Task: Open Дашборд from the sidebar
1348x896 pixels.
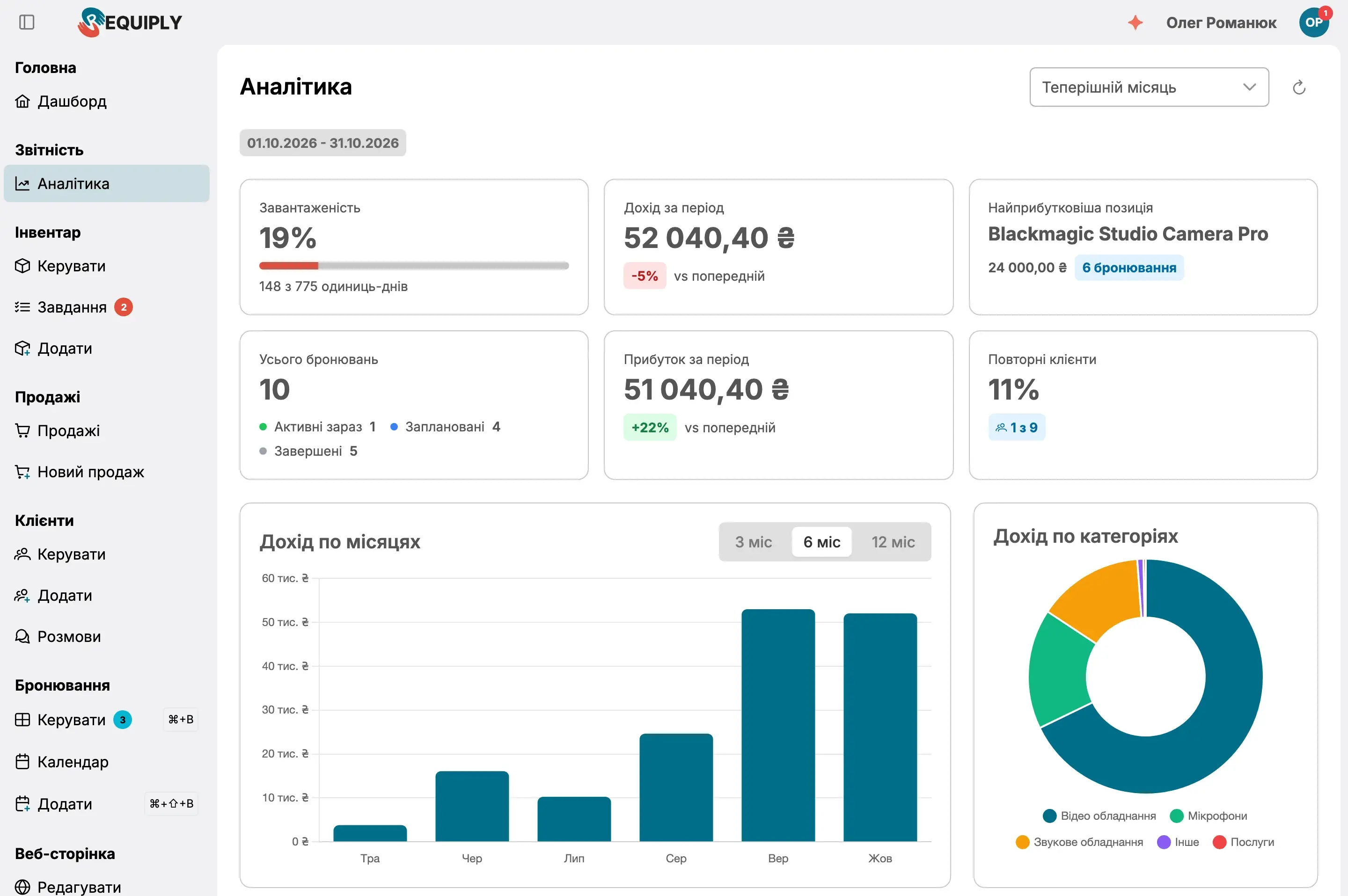Action: (x=106, y=101)
